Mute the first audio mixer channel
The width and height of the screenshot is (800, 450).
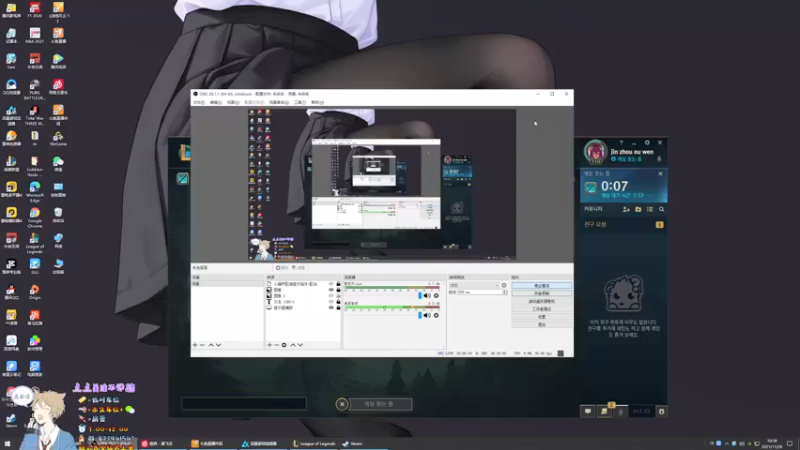428,295
